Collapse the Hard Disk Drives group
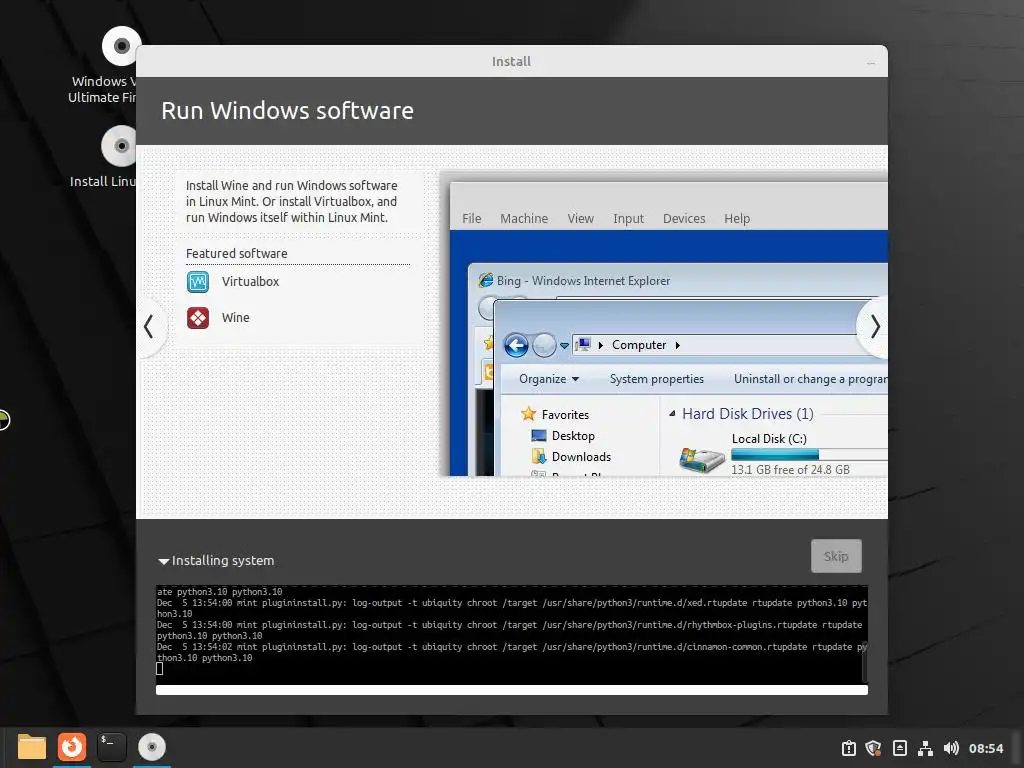The image size is (1024, 768). tap(672, 413)
